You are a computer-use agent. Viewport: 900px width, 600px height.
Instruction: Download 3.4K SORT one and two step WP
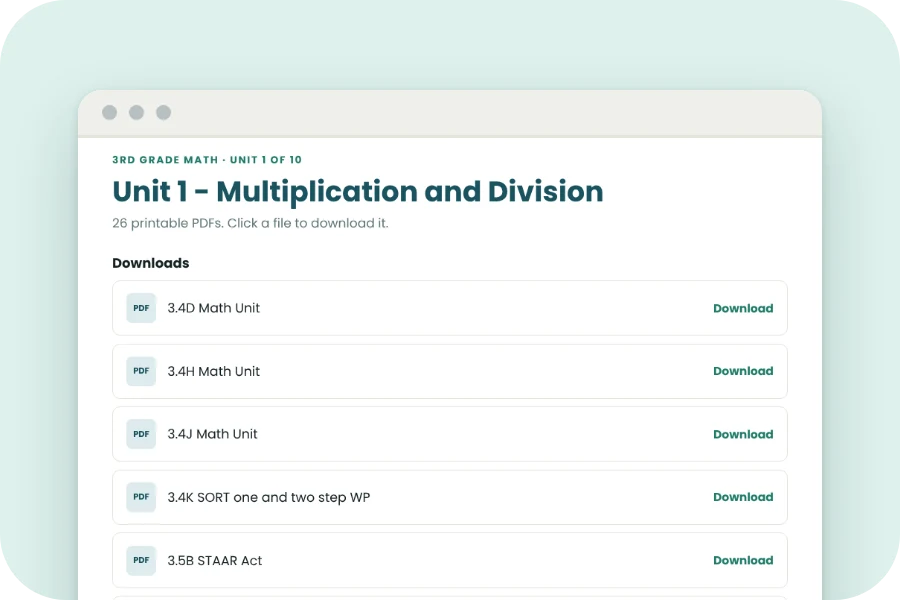click(743, 497)
